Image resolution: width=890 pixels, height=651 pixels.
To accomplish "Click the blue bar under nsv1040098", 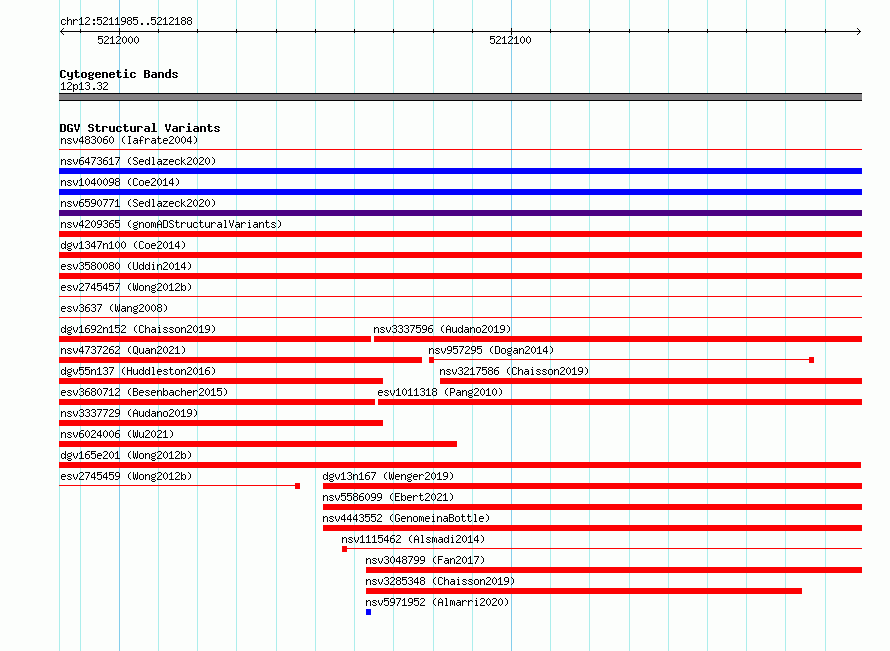I will (x=460, y=192).
